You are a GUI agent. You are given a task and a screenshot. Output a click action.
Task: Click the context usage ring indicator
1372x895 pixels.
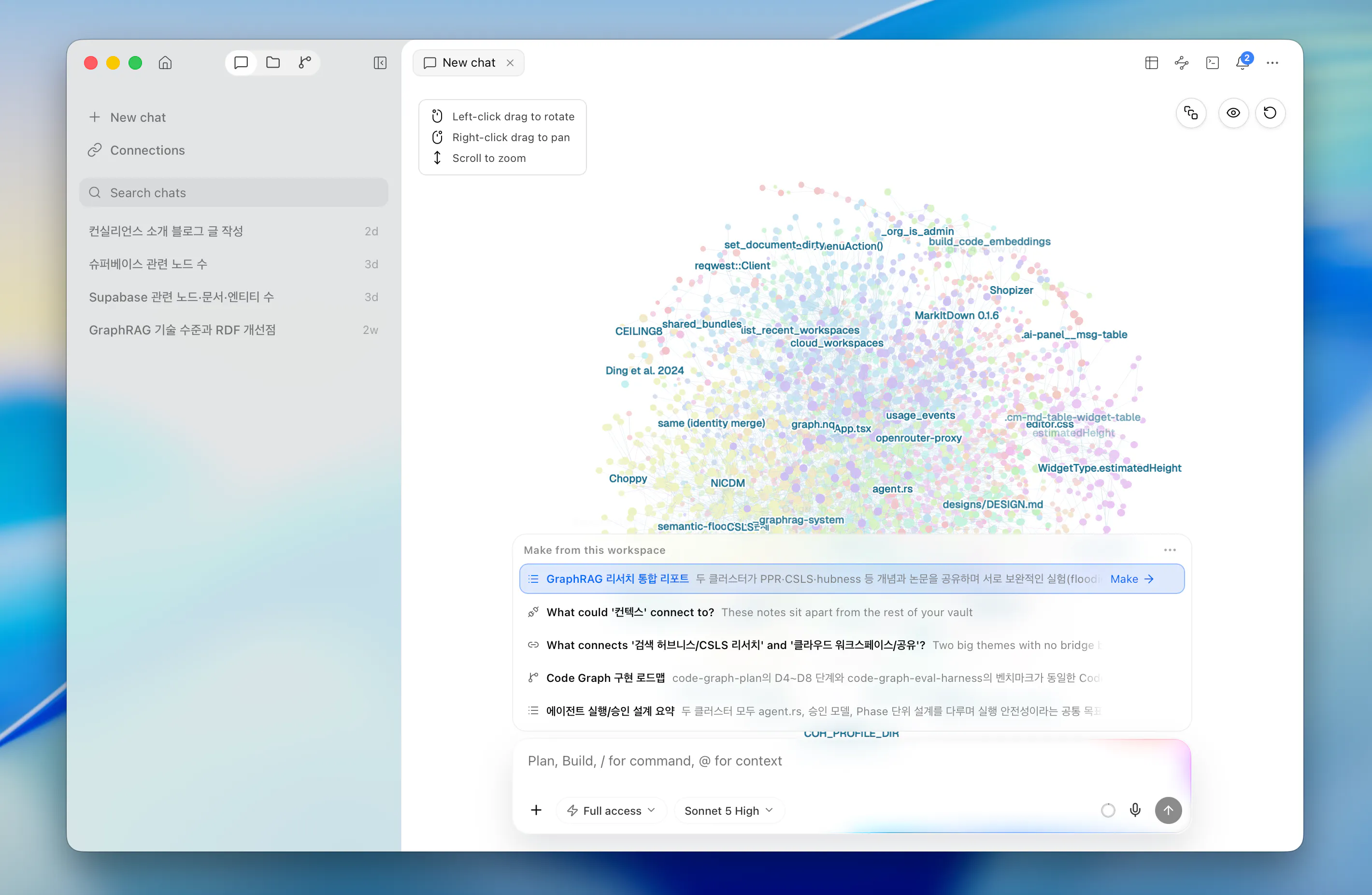click(1107, 809)
